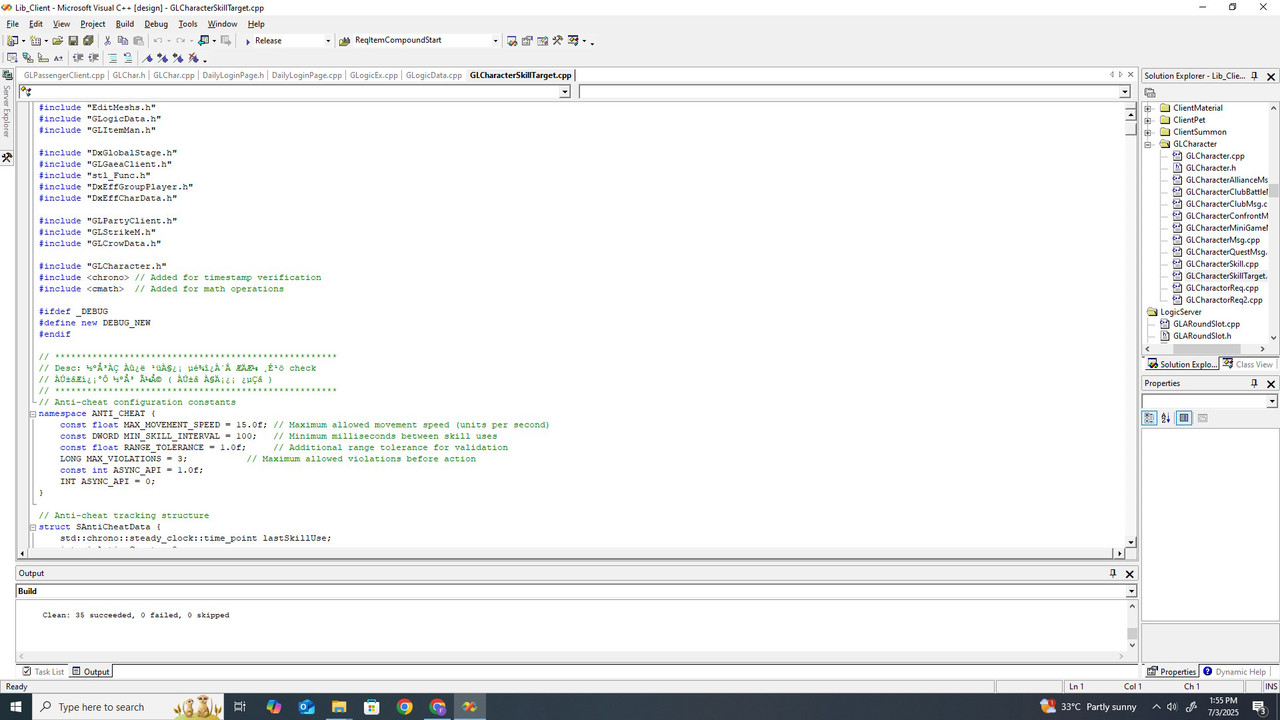
Task: Open the Build menu
Action: [x=124, y=23]
